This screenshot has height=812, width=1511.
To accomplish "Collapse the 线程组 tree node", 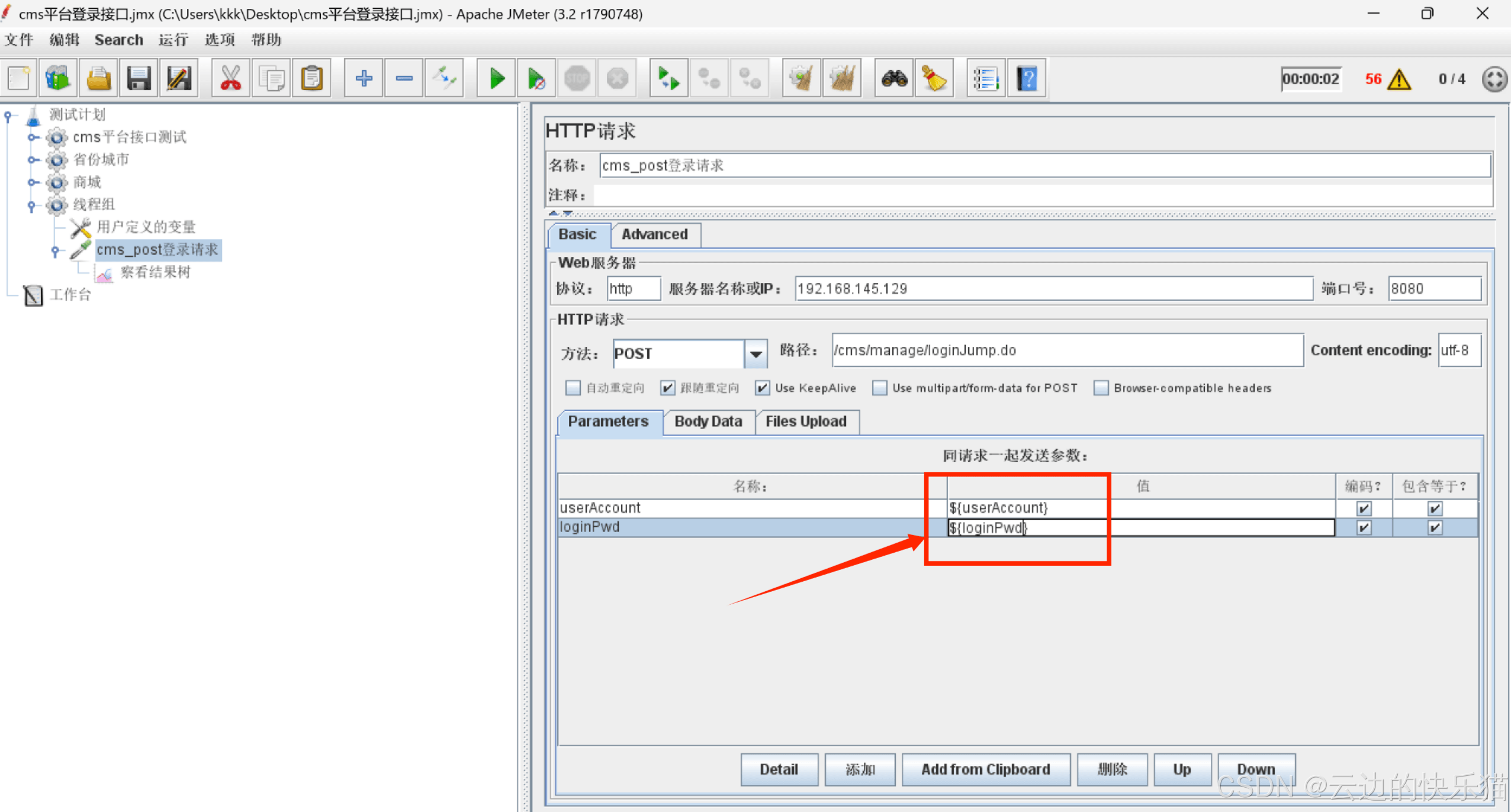I will tap(32, 205).
